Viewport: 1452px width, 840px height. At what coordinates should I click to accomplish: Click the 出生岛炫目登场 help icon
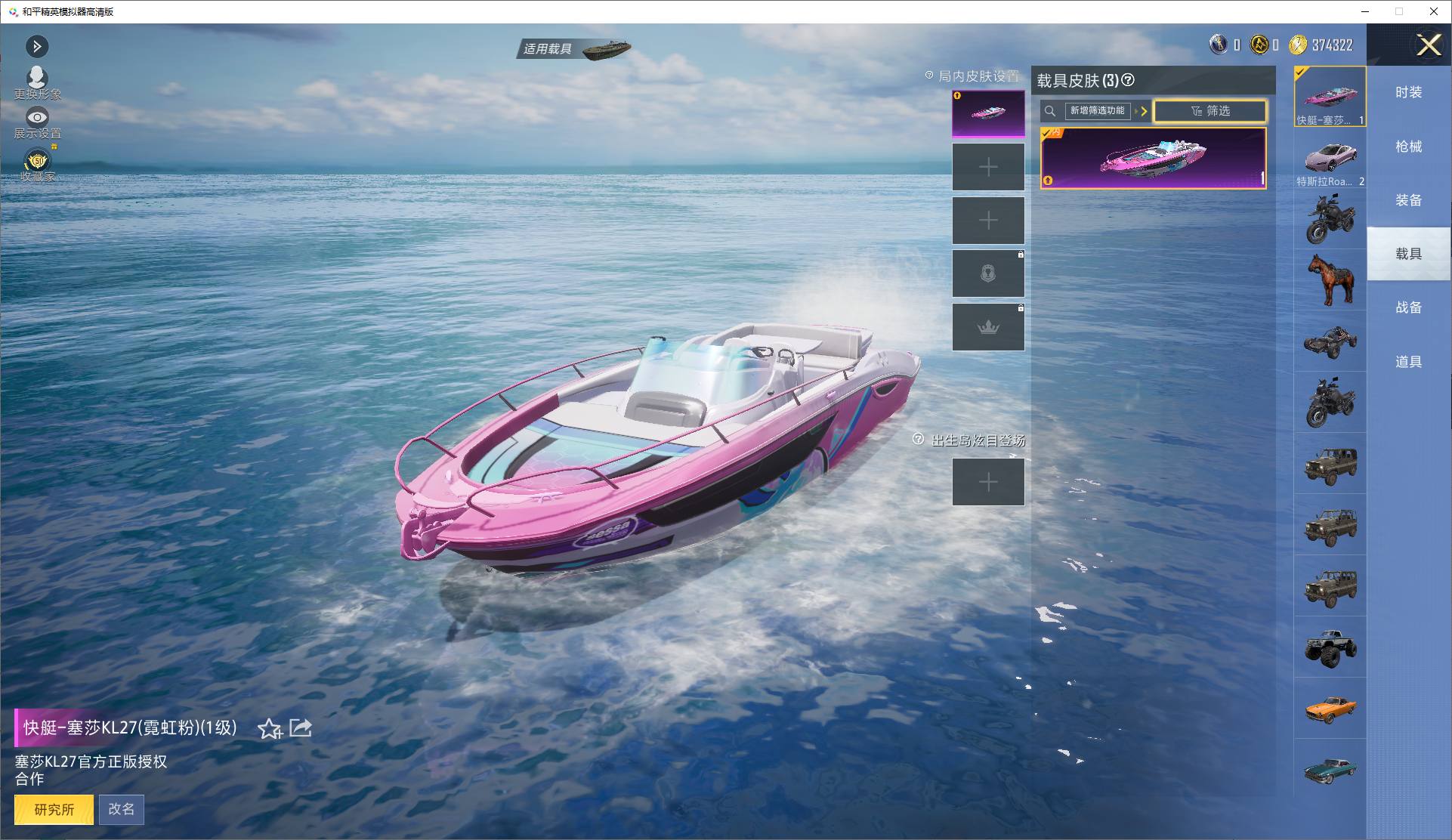(918, 439)
